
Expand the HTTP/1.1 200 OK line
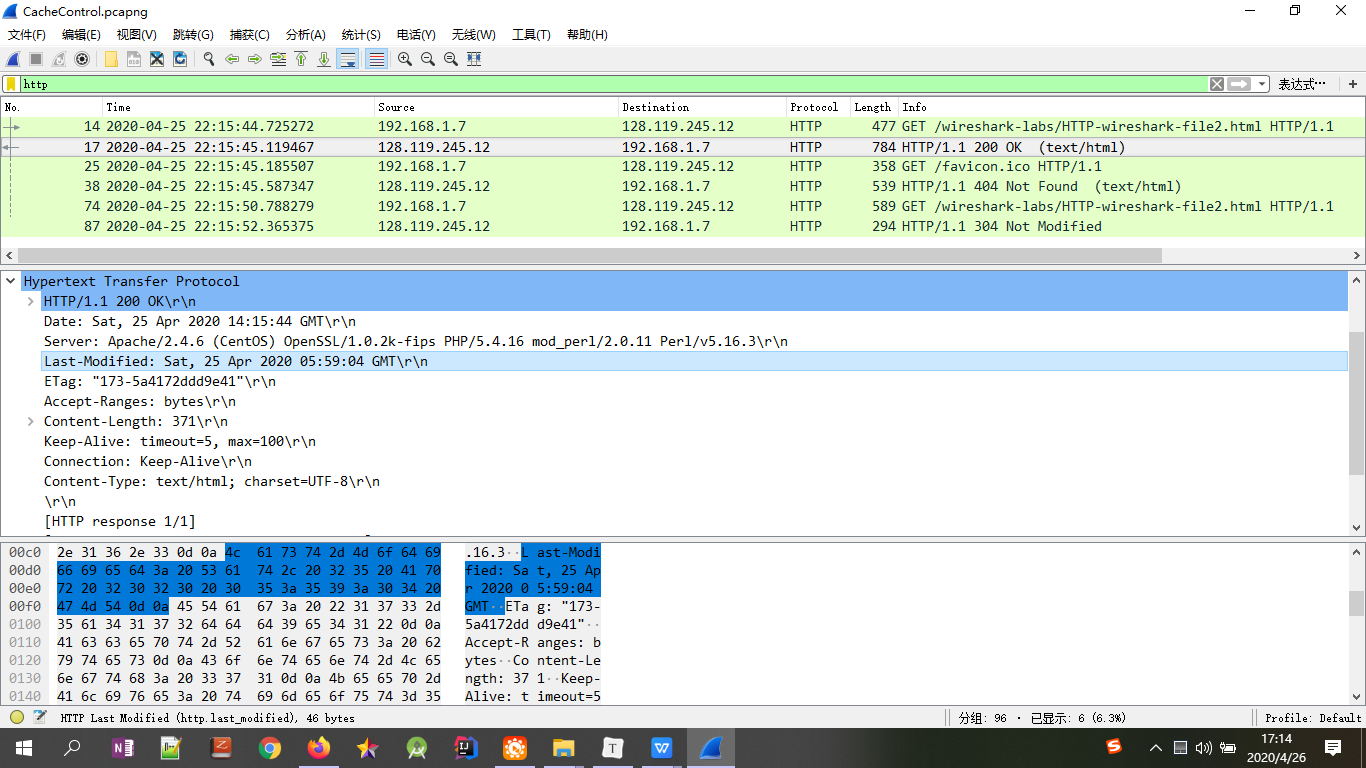pos(31,301)
